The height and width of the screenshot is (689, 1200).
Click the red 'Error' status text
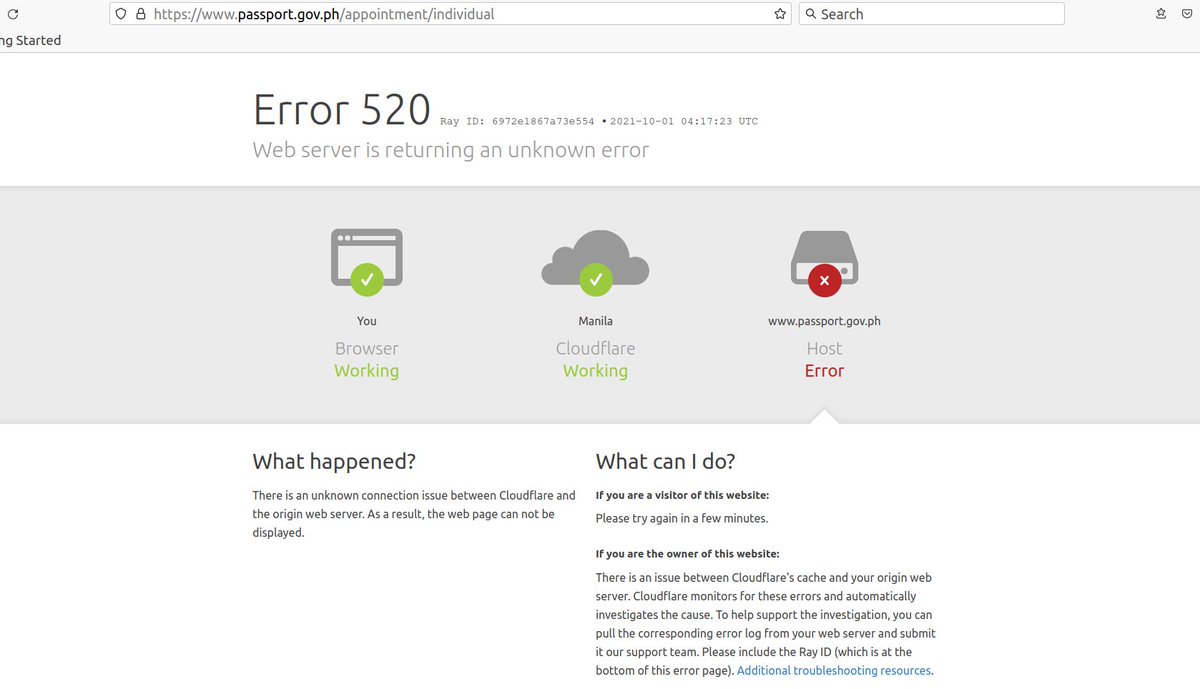[824, 371]
